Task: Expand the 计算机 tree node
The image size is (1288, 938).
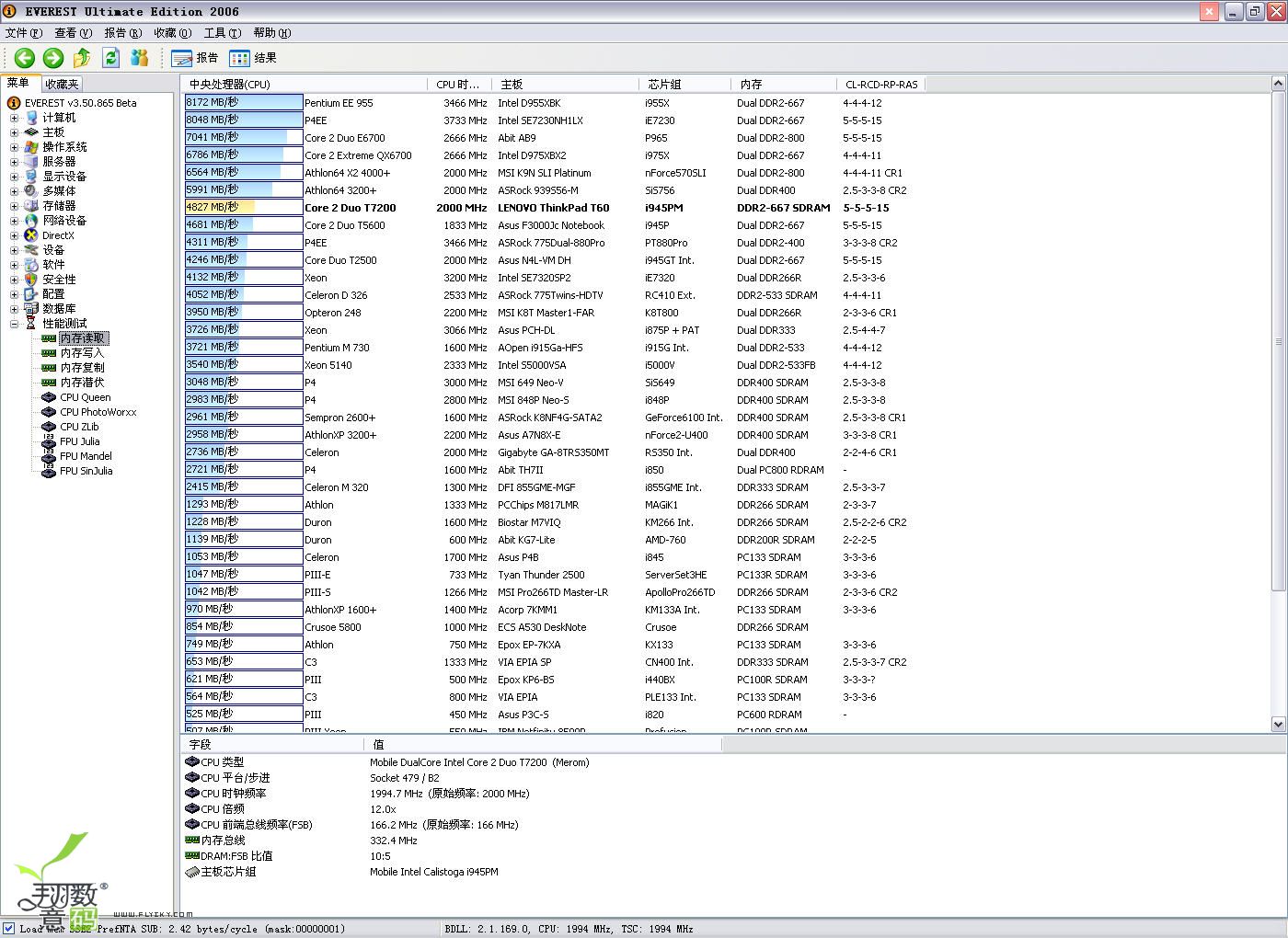Action: (x=14, y=118)
